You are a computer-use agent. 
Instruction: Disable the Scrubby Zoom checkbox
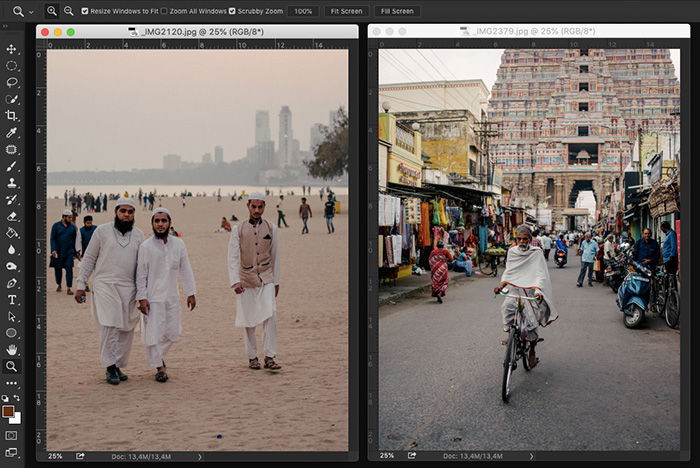(233, 11)
